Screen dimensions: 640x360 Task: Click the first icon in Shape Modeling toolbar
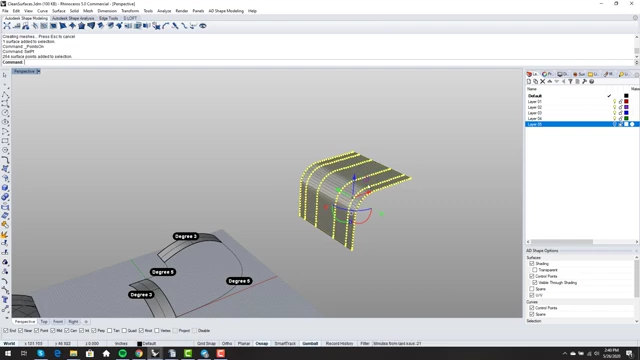(7, 26)
